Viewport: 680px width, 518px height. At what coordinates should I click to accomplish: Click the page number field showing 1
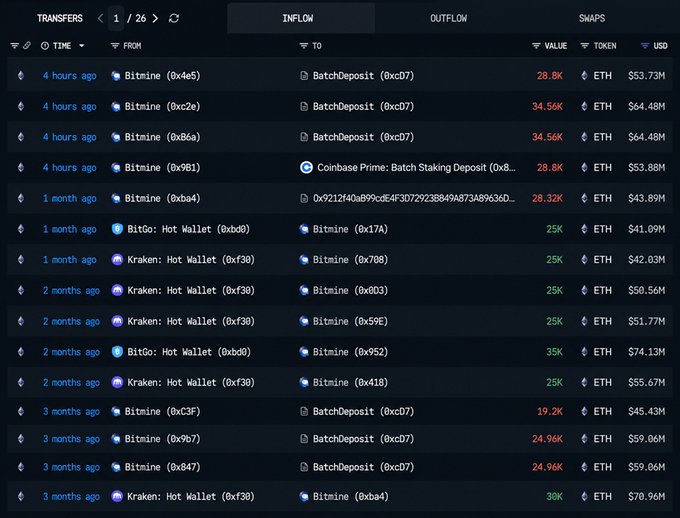[x=116, y=18]
